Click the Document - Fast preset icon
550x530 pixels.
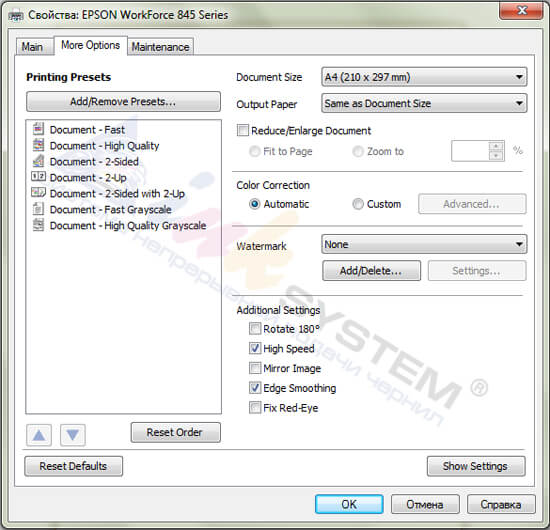[x=38, y=129]
